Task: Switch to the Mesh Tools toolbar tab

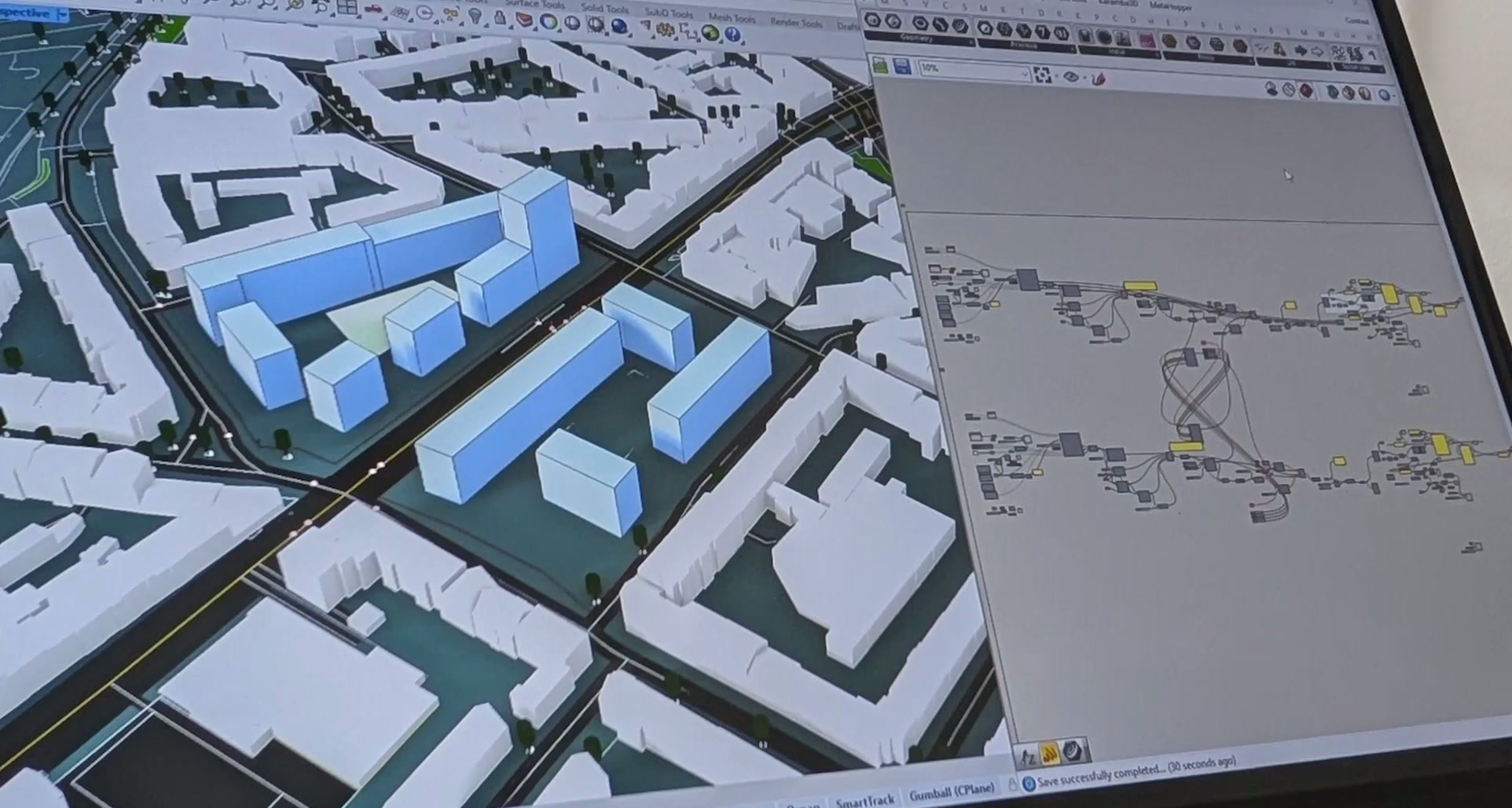Action: pos(732,17)
